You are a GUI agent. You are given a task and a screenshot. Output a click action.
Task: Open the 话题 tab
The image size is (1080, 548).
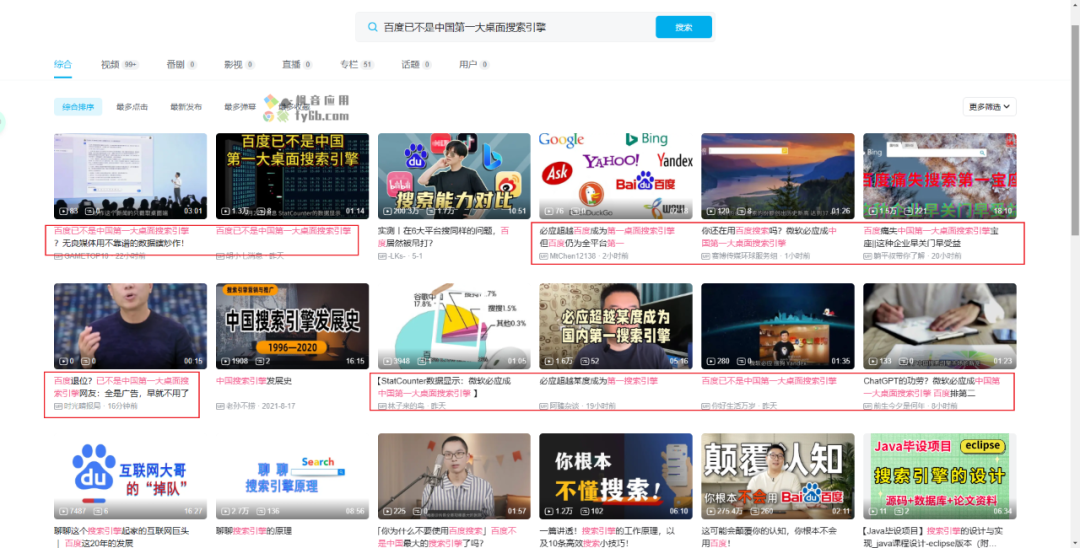coord(417,64)
